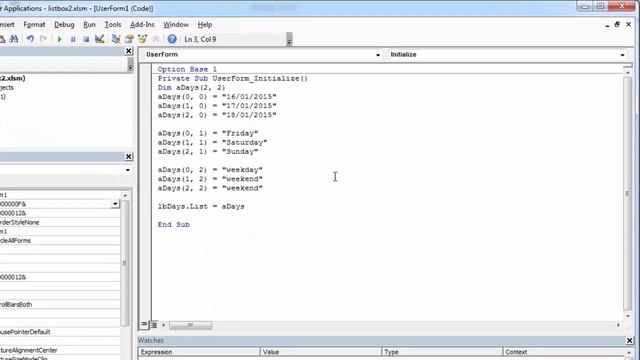
Task: Open the BackColor value dropdown arrow
Action: (x=115, y=204)
